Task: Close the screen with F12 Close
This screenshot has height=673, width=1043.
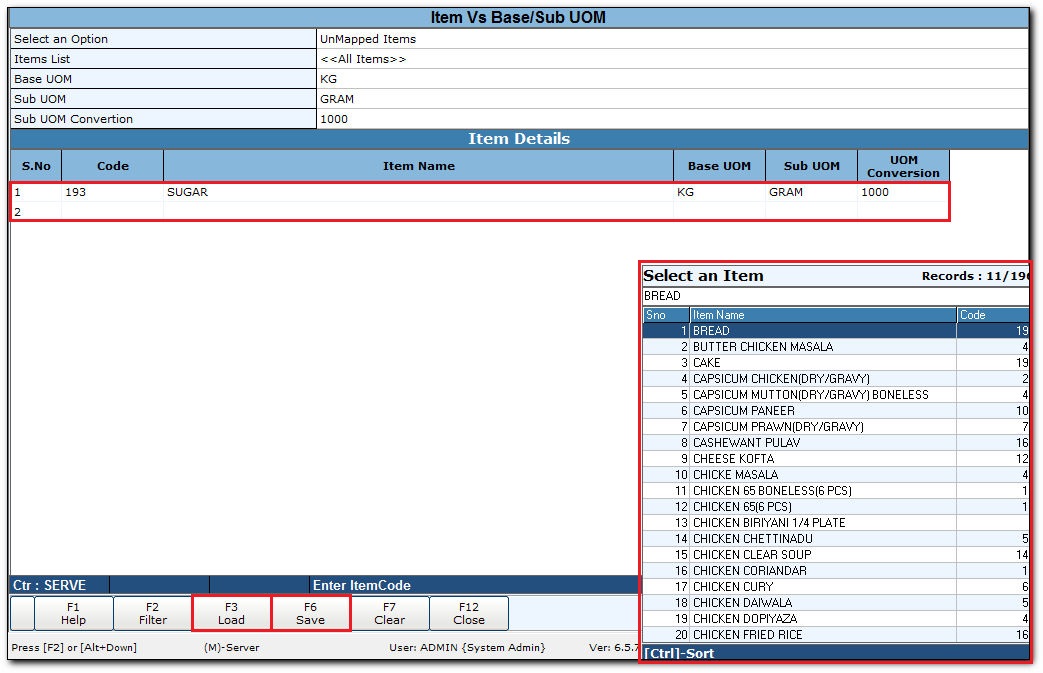Action: (468, 613)
